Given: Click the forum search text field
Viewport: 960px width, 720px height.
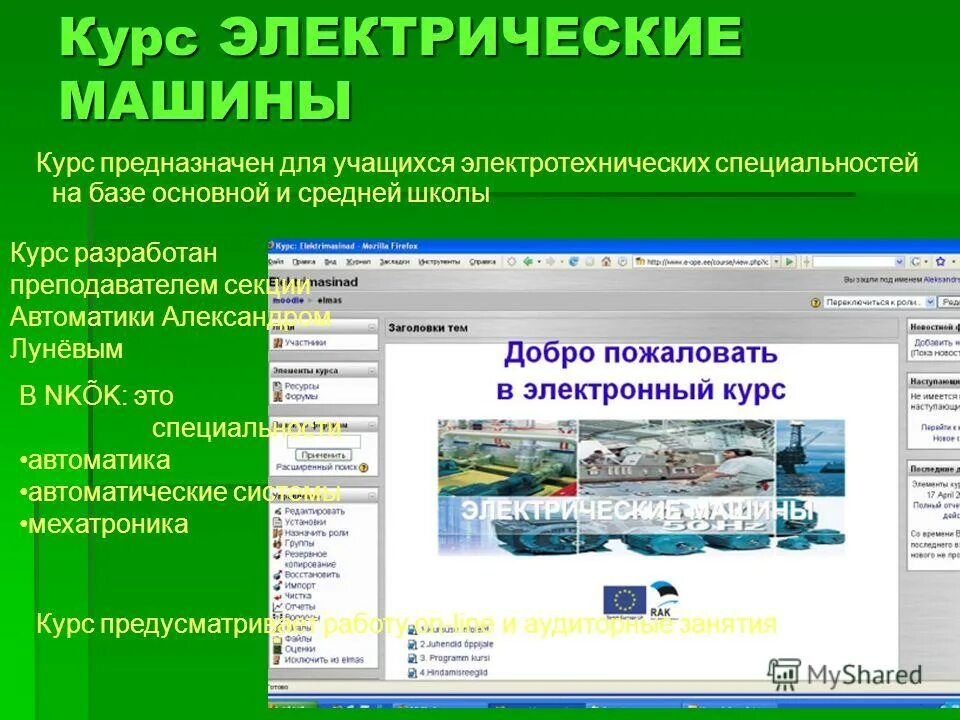Looking at the screenshot, I should [324, 441].
